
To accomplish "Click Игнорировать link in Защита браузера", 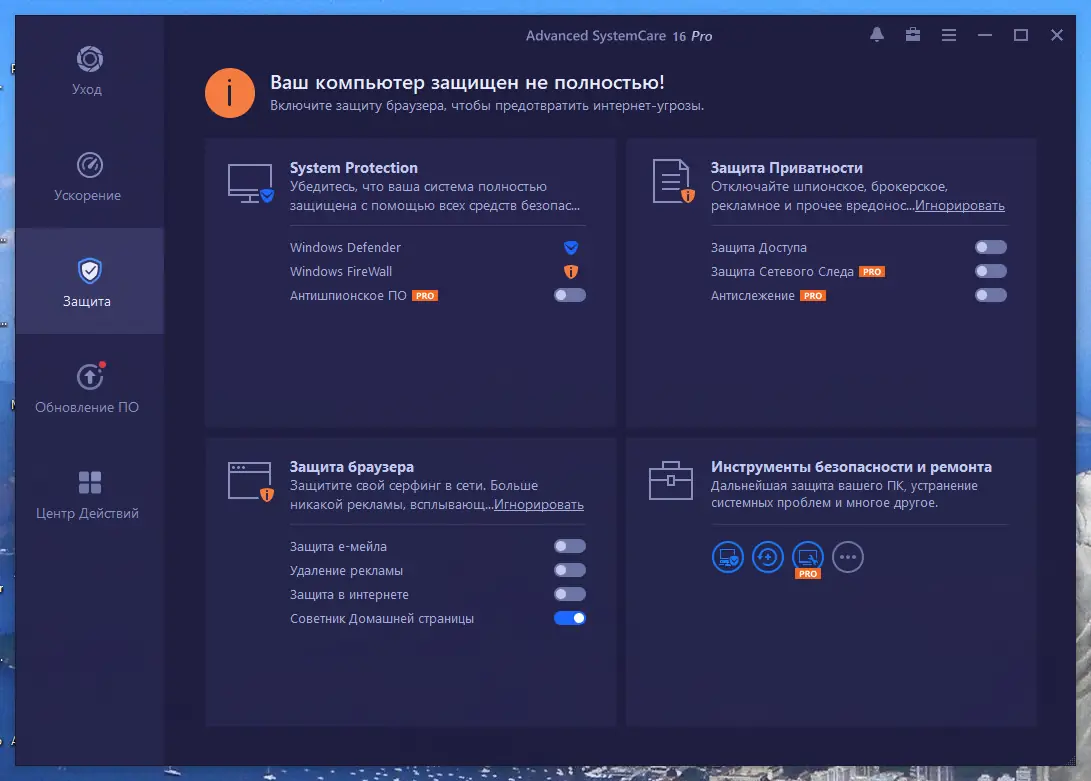I will point(539,505).
